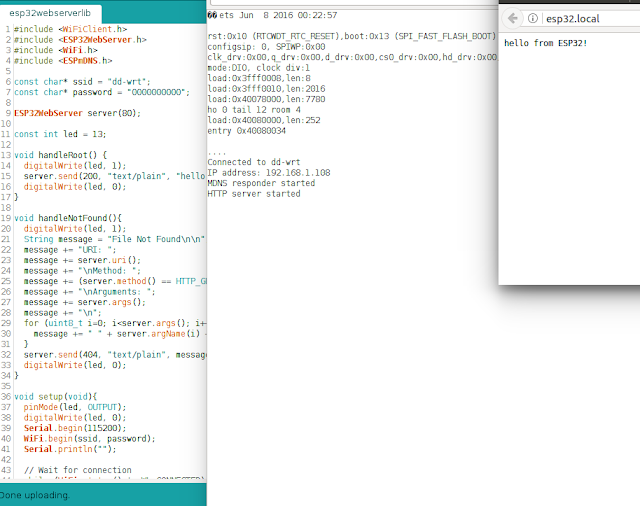Click the 'message += server.uri();' line
The width and height of the screenshot is (640, 506).
(x=82, y=260)
